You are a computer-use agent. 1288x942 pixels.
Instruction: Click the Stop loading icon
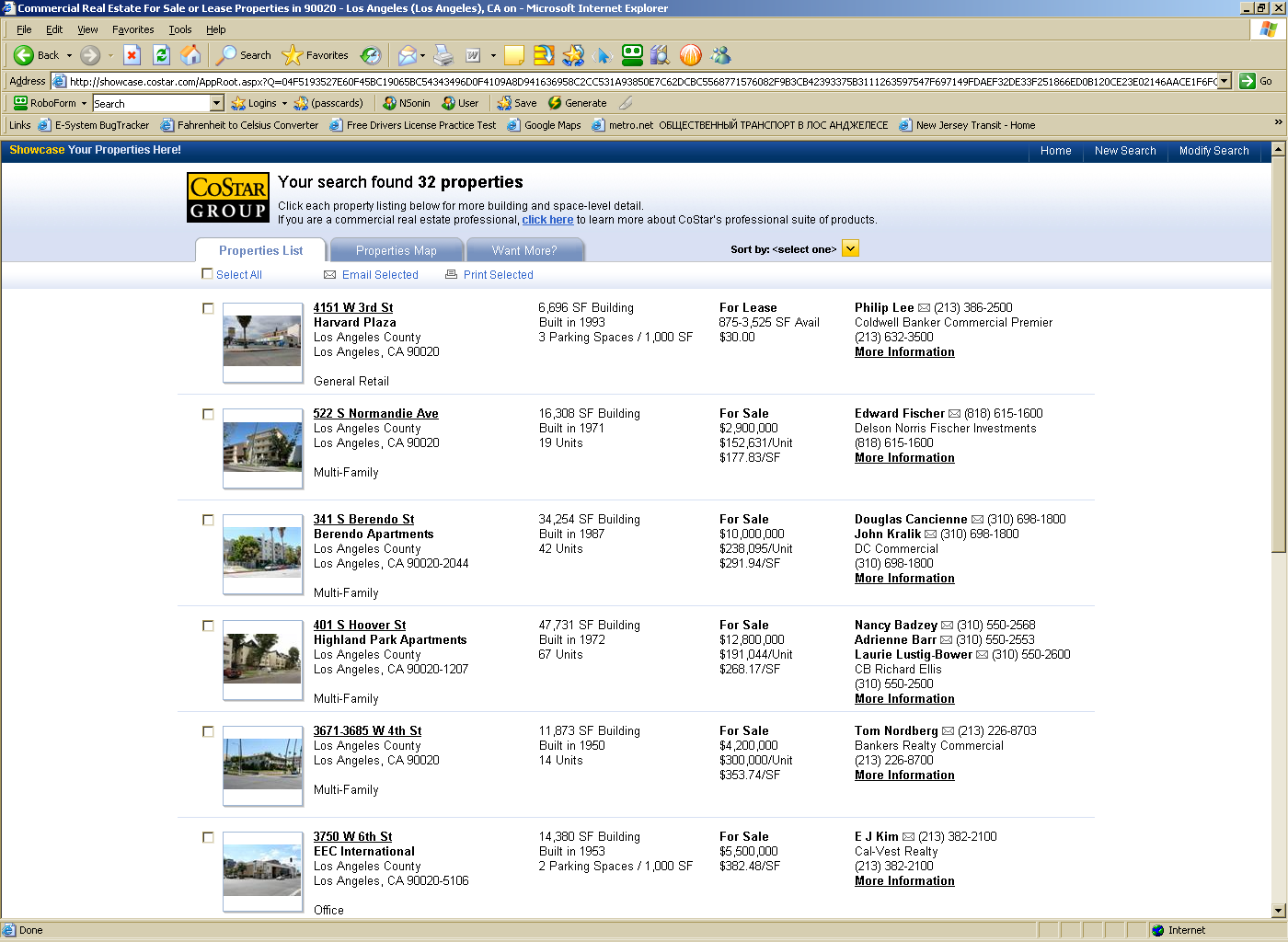tap(132, 55)
